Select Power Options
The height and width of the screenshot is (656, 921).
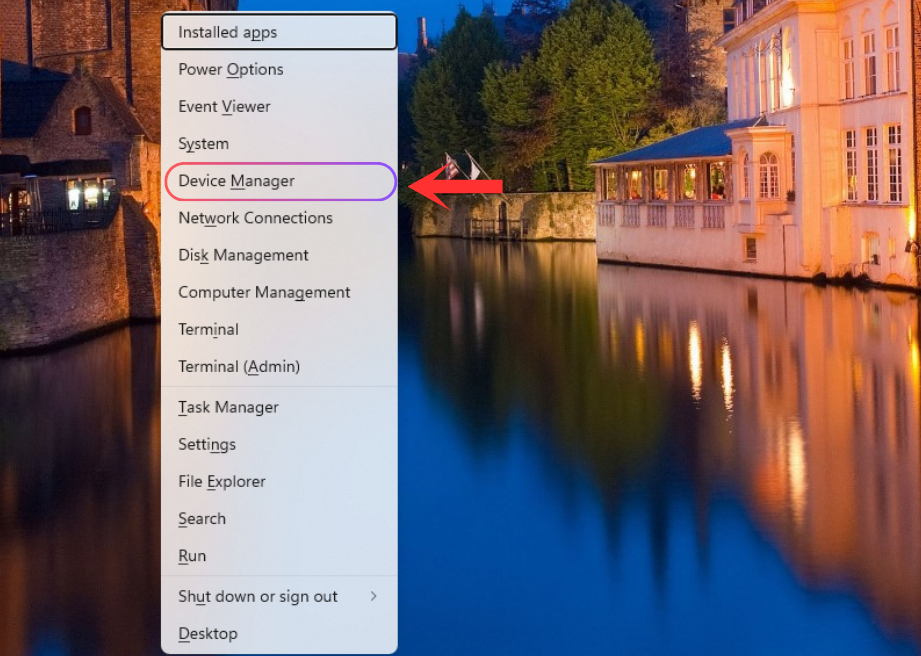[280, 69]
